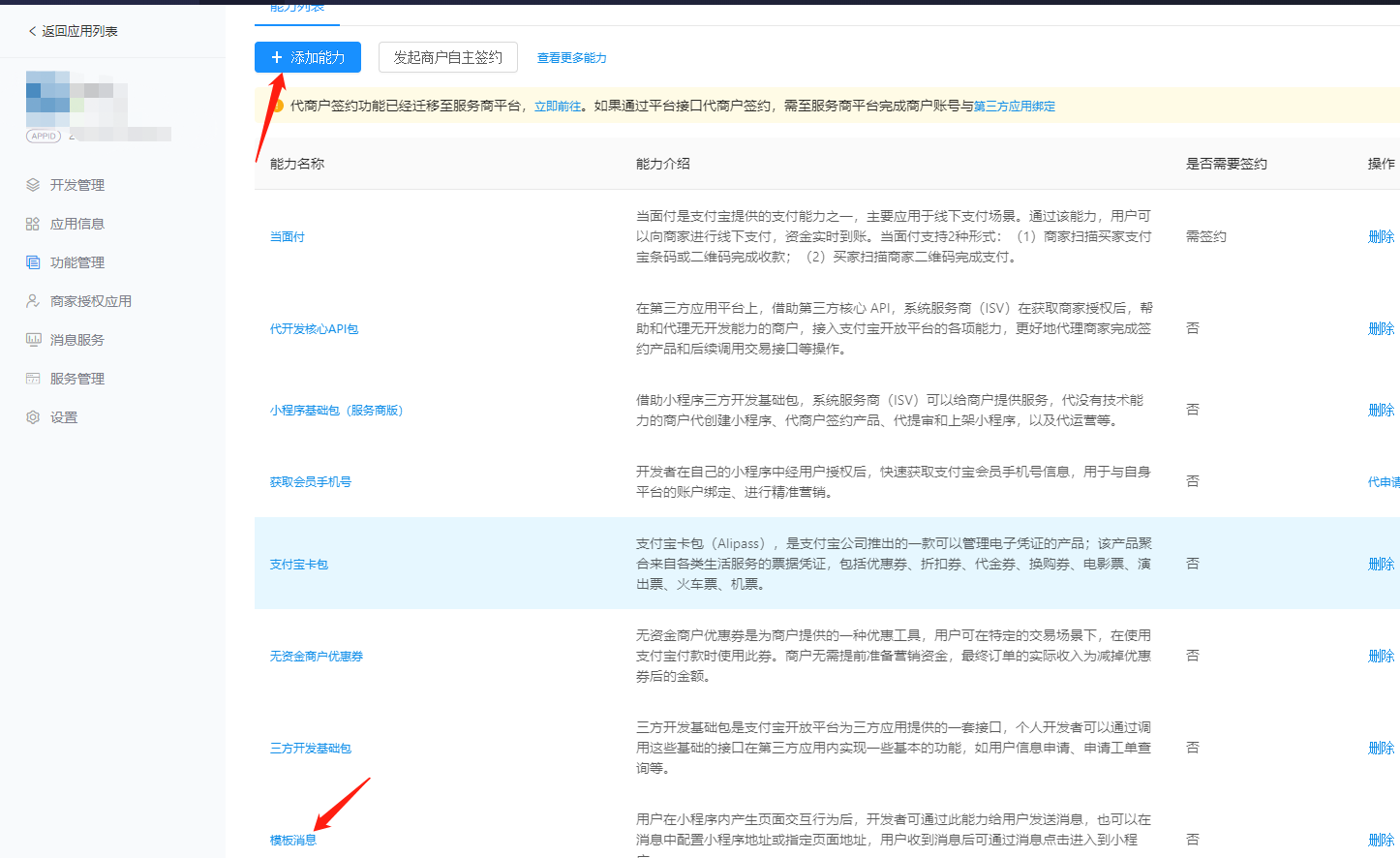1400x858 pixels.
Task: Click the back chevron beside 返回应用列表
Action: coord(32,31)
